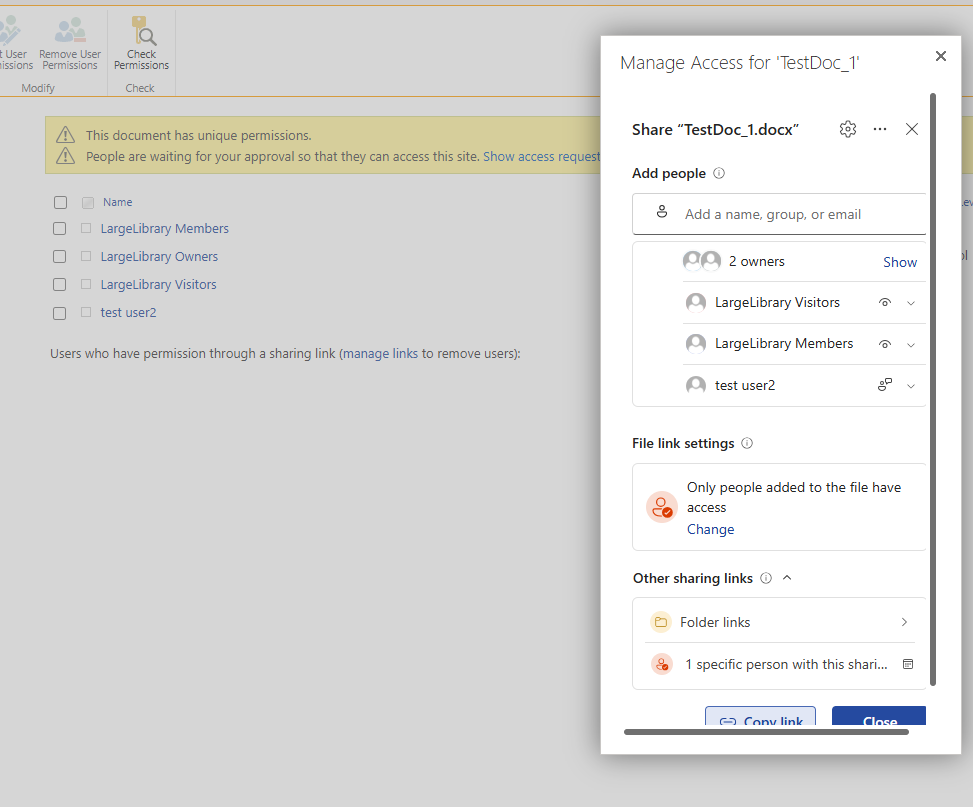973x807 pixels.
Task: Click the permission icon on the test user2 row
Action: coord(885,385)
